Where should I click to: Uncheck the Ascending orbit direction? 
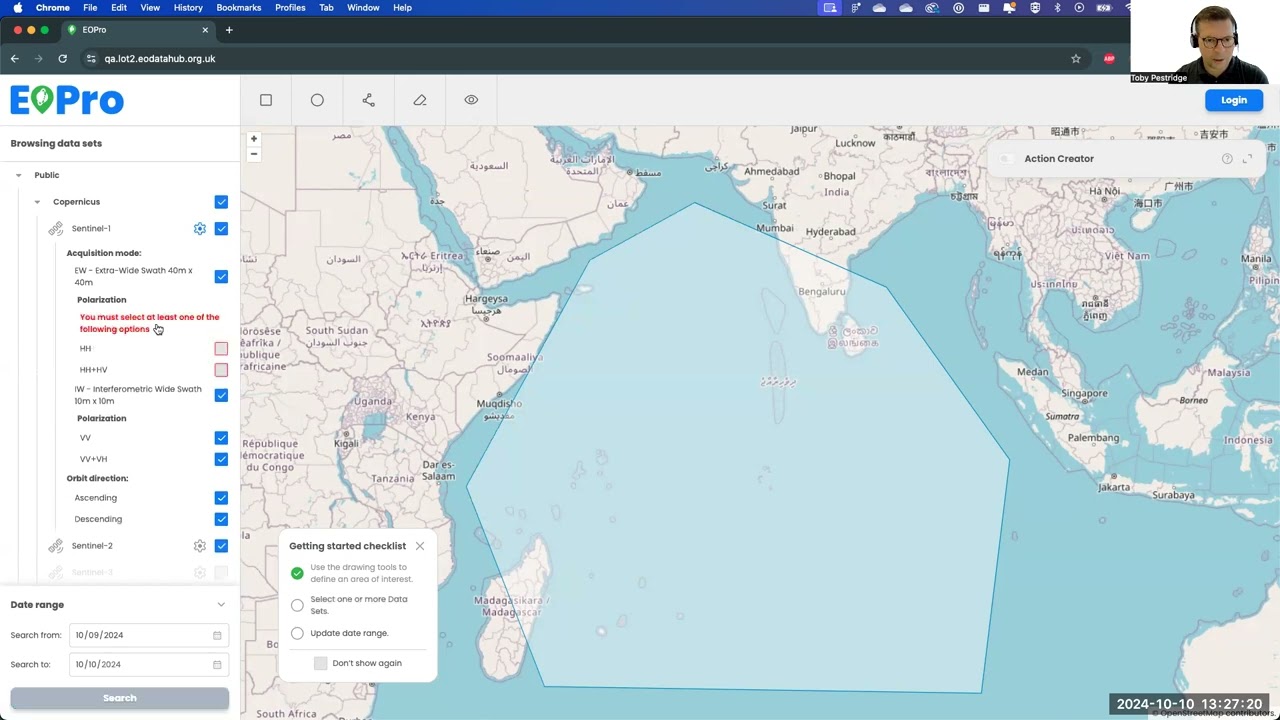221,498
